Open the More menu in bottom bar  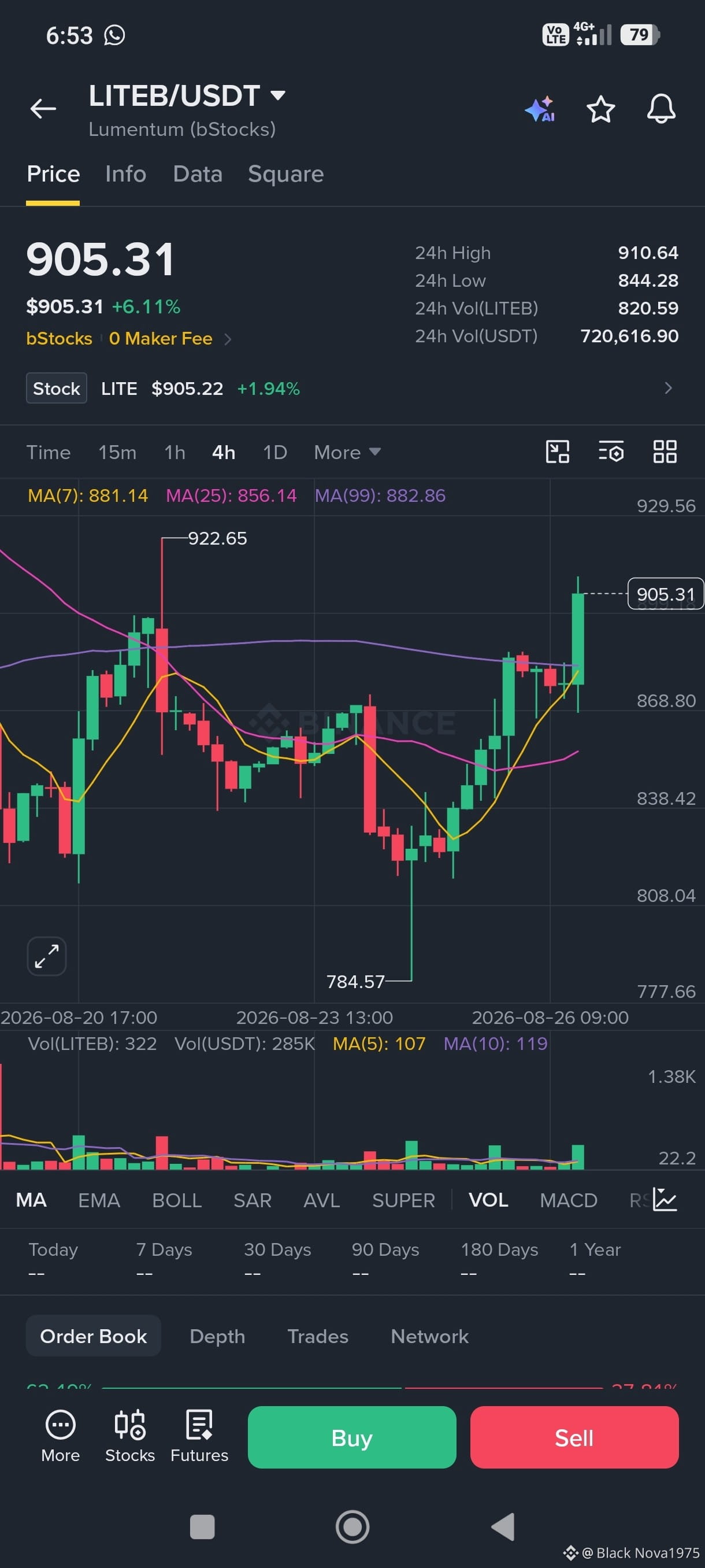point(60,1437)
